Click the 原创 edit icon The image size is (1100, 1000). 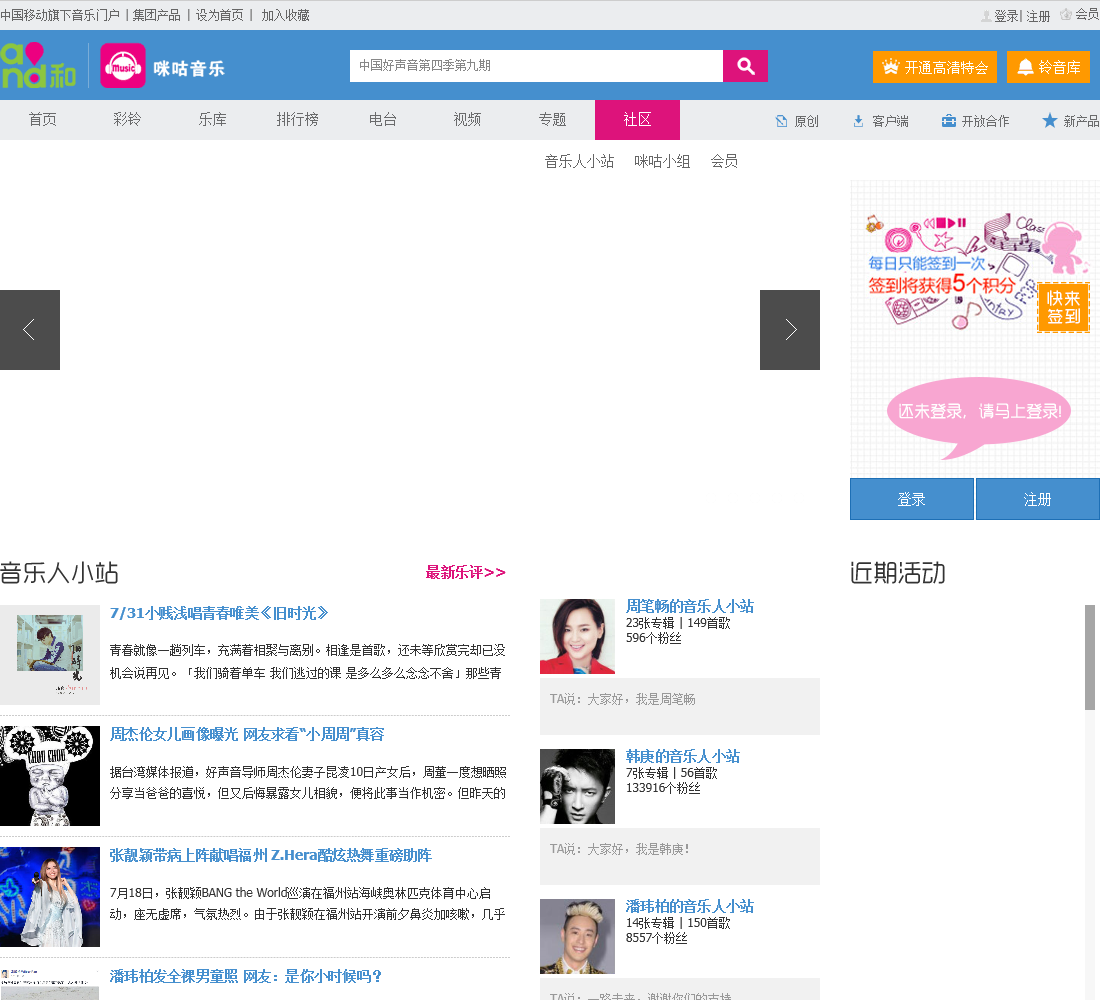782,121
